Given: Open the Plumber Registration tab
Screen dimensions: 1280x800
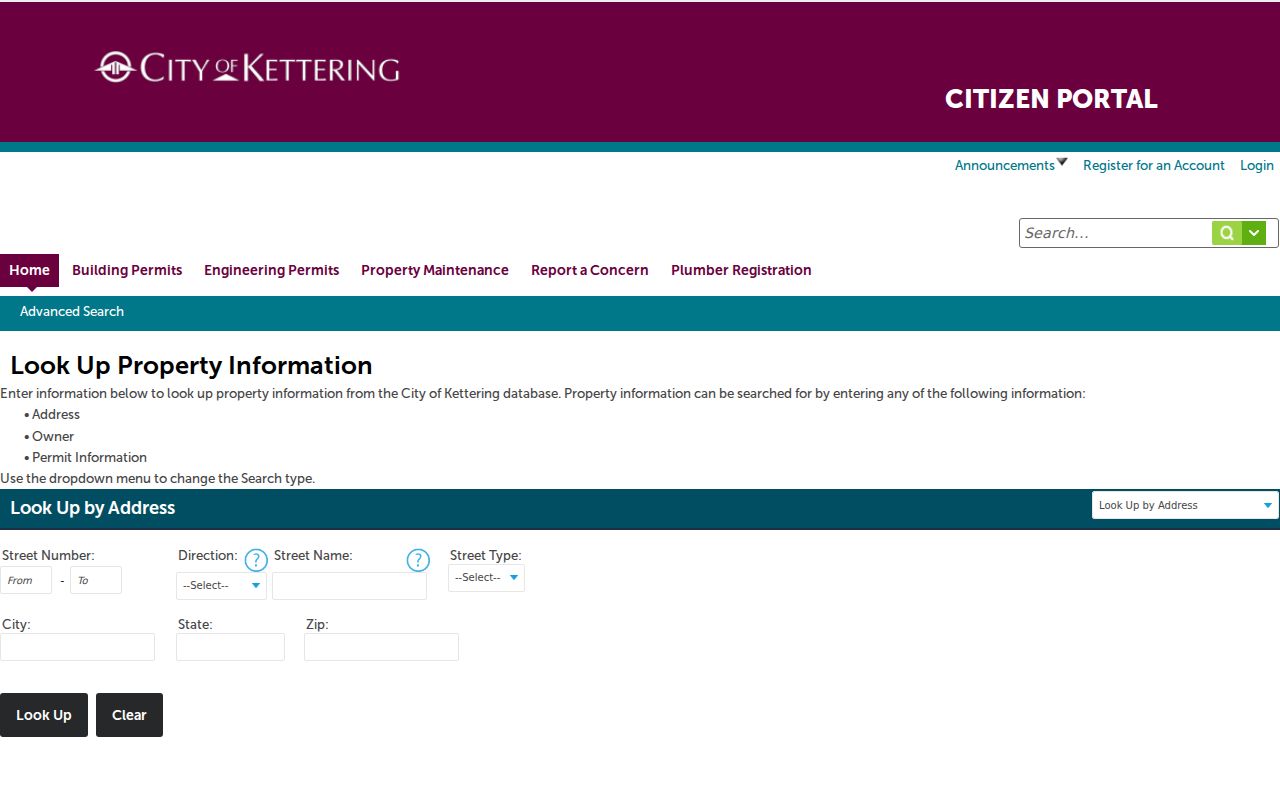Looking at the screenshot, I should click(741, 270).
